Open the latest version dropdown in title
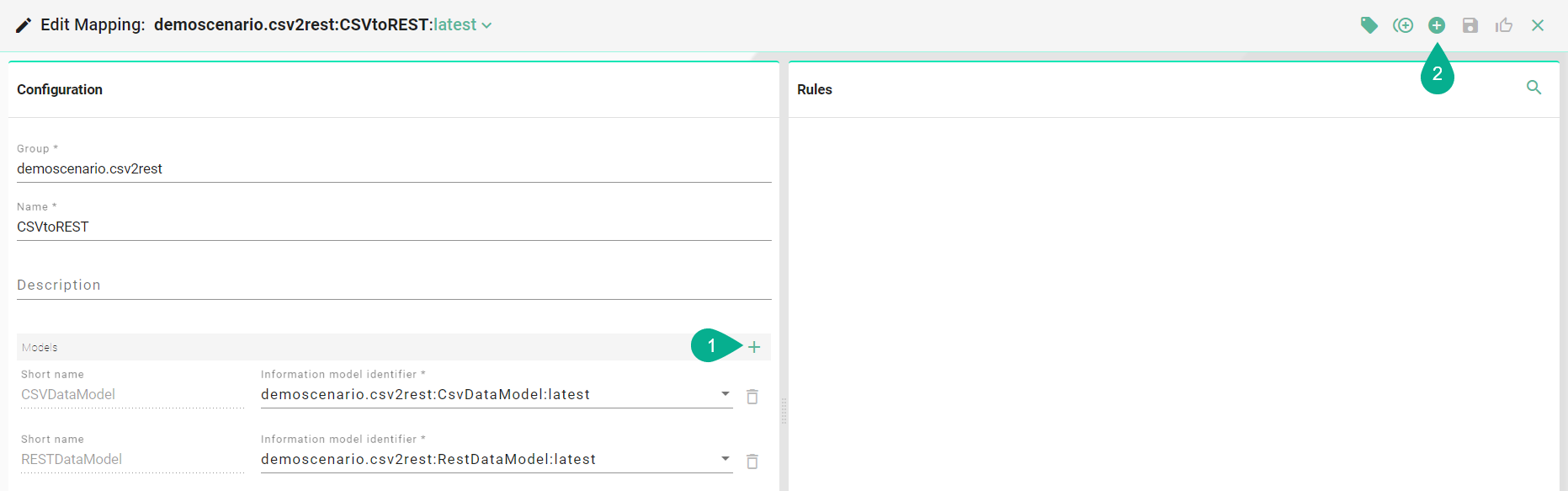The width and height of the screenshot is (1568, 491). point(462,25)
